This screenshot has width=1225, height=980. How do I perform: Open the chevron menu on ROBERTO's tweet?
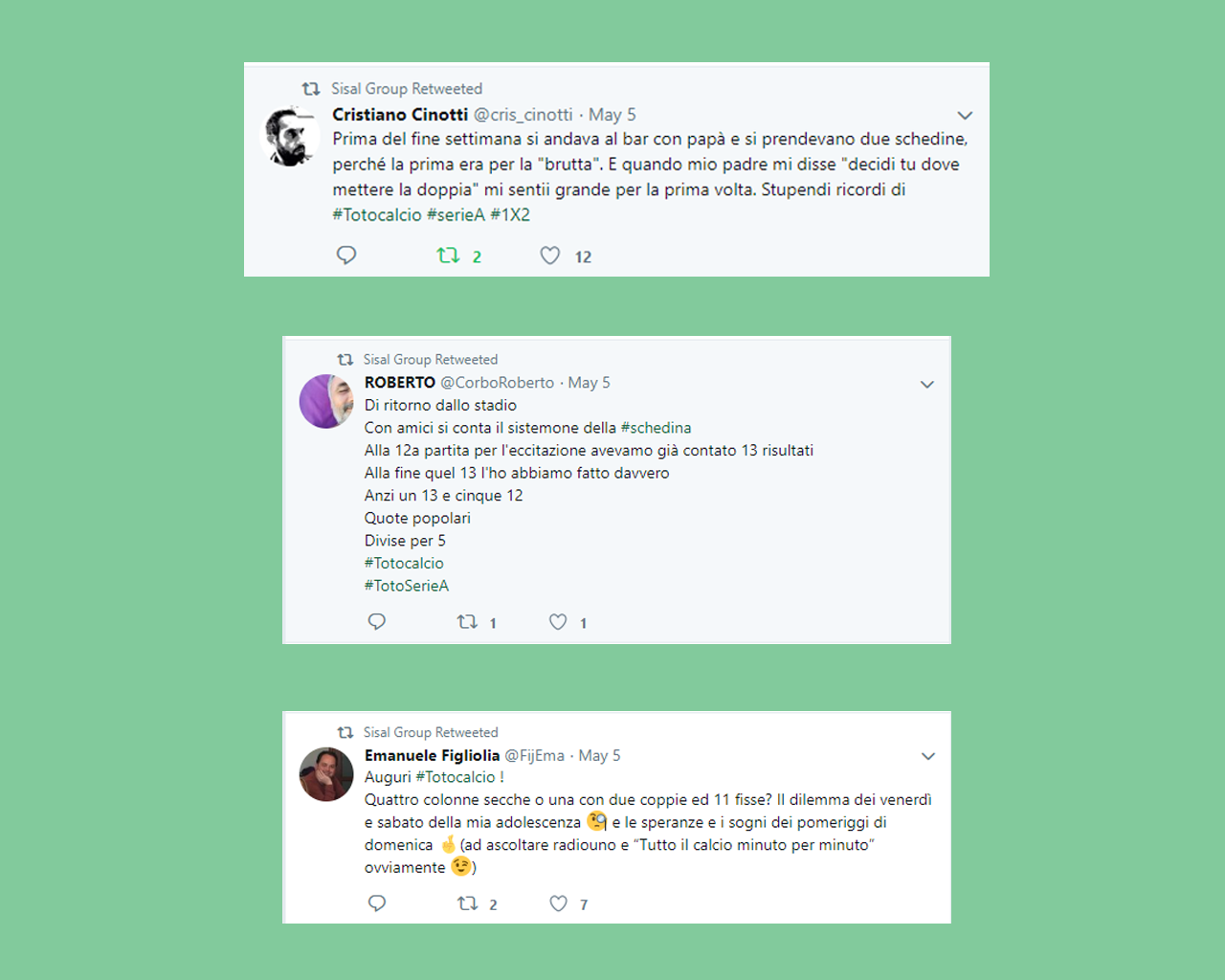(x=926, y=385)
